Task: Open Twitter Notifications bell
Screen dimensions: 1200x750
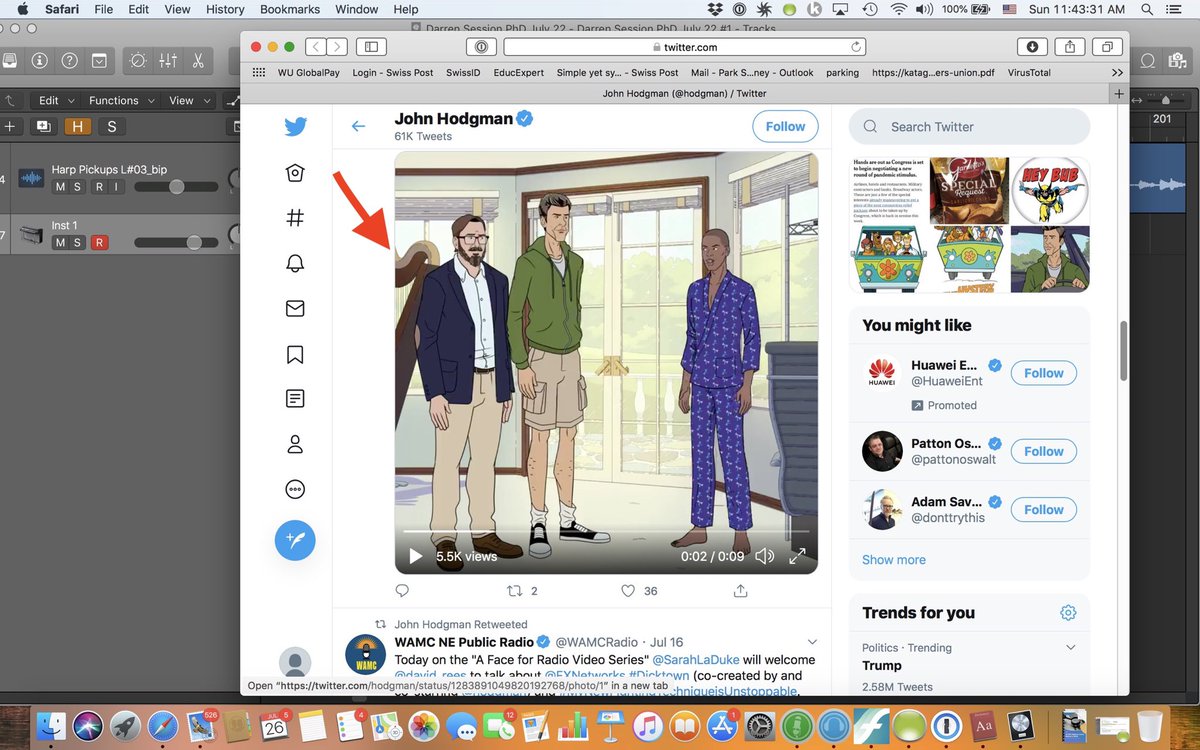Action: 295,263
